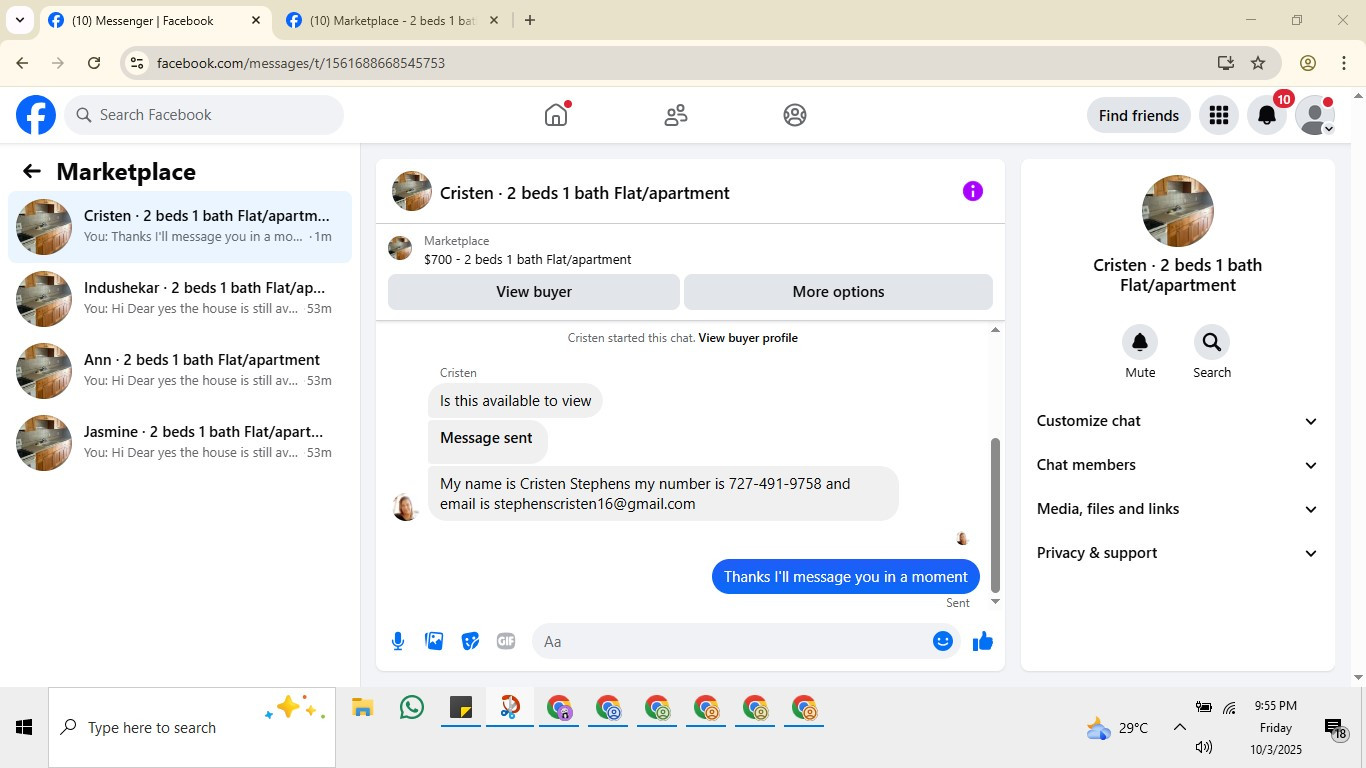Install app icon in the address bar

click(x=1226, y=63)
